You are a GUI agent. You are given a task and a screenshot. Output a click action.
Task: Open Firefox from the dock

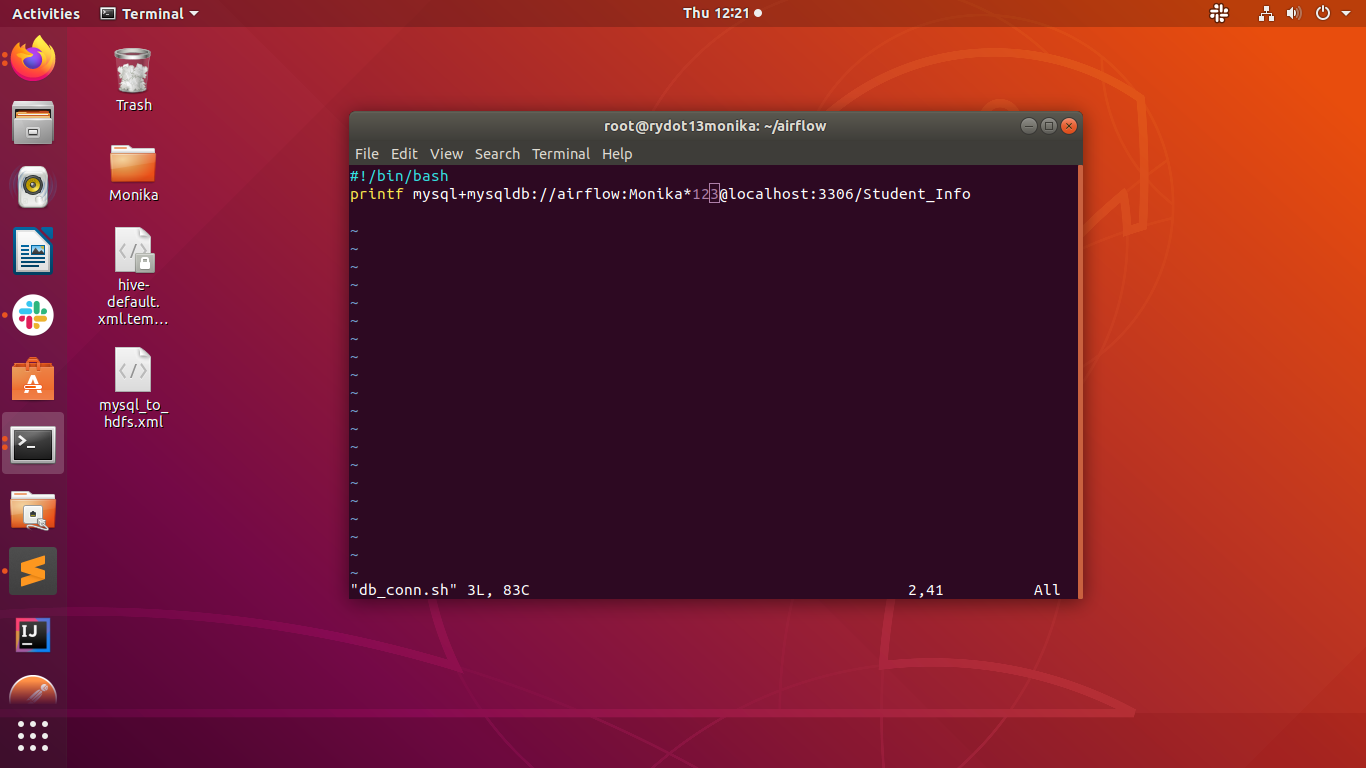tap(33, 59)
